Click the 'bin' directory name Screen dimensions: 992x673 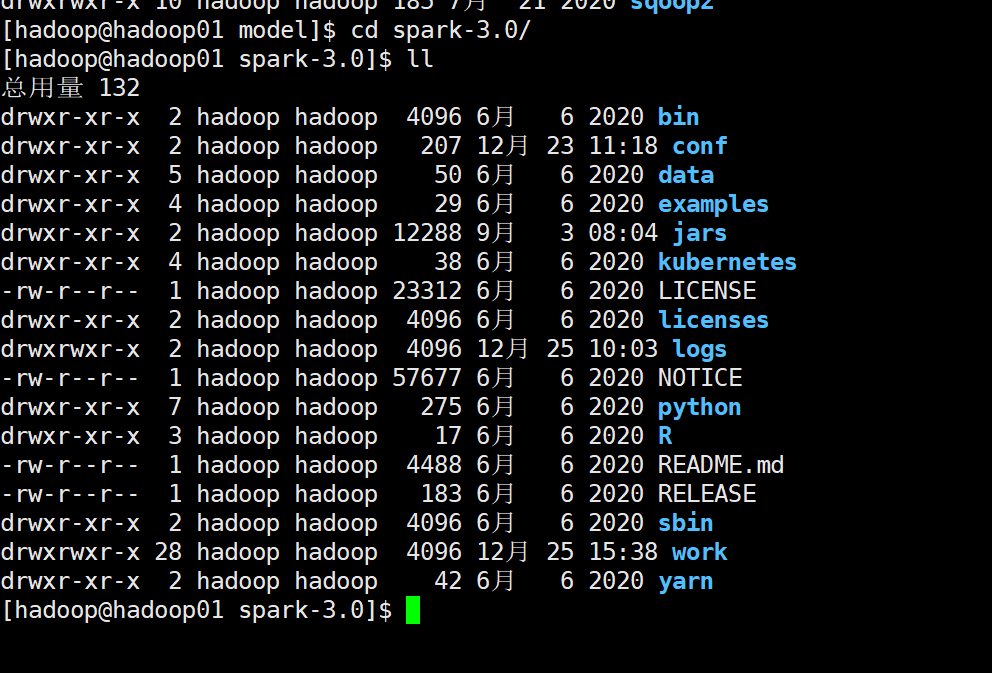click(x=678, y=117)
